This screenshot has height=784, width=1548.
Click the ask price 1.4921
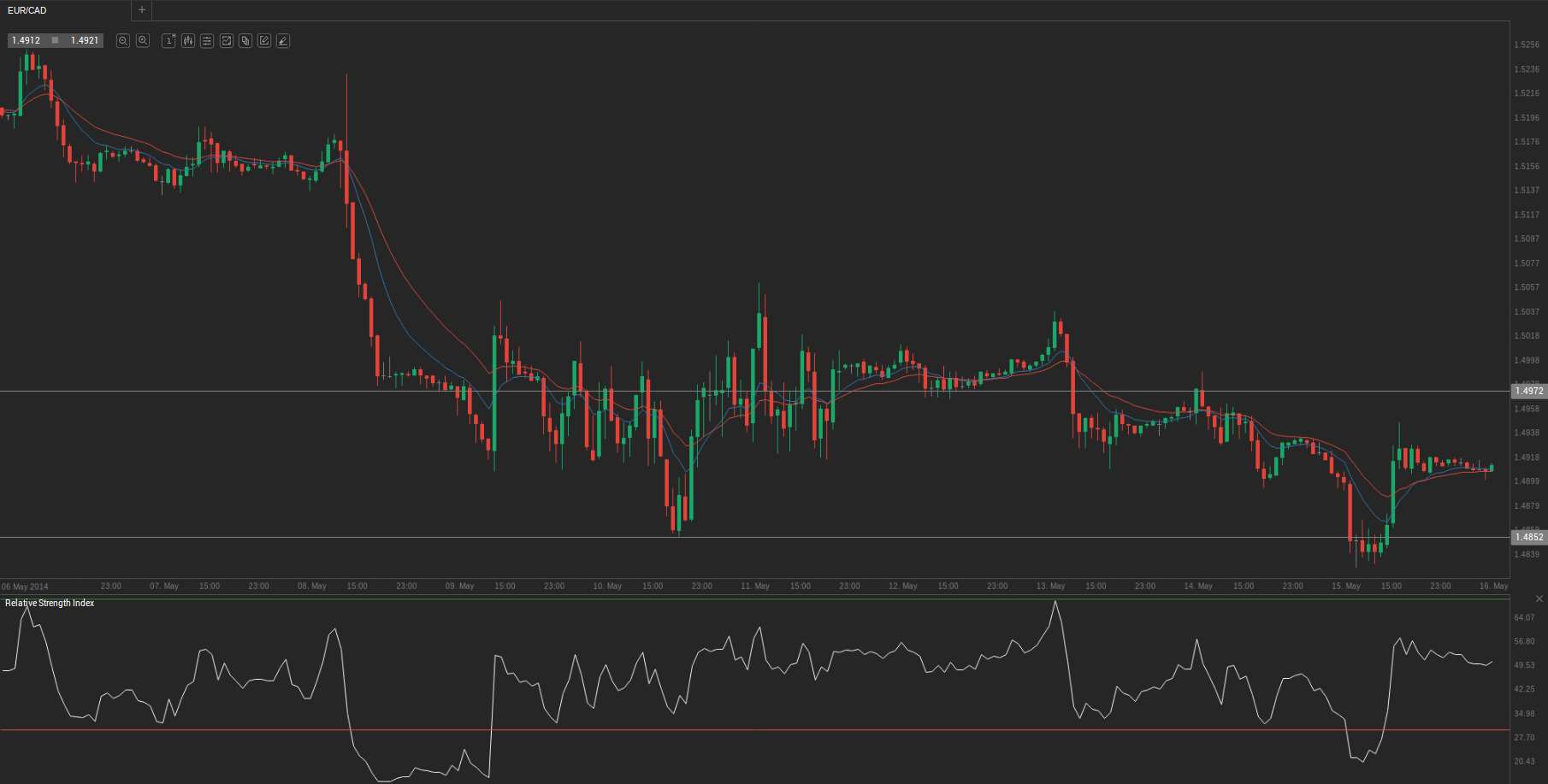coord(85,40)
